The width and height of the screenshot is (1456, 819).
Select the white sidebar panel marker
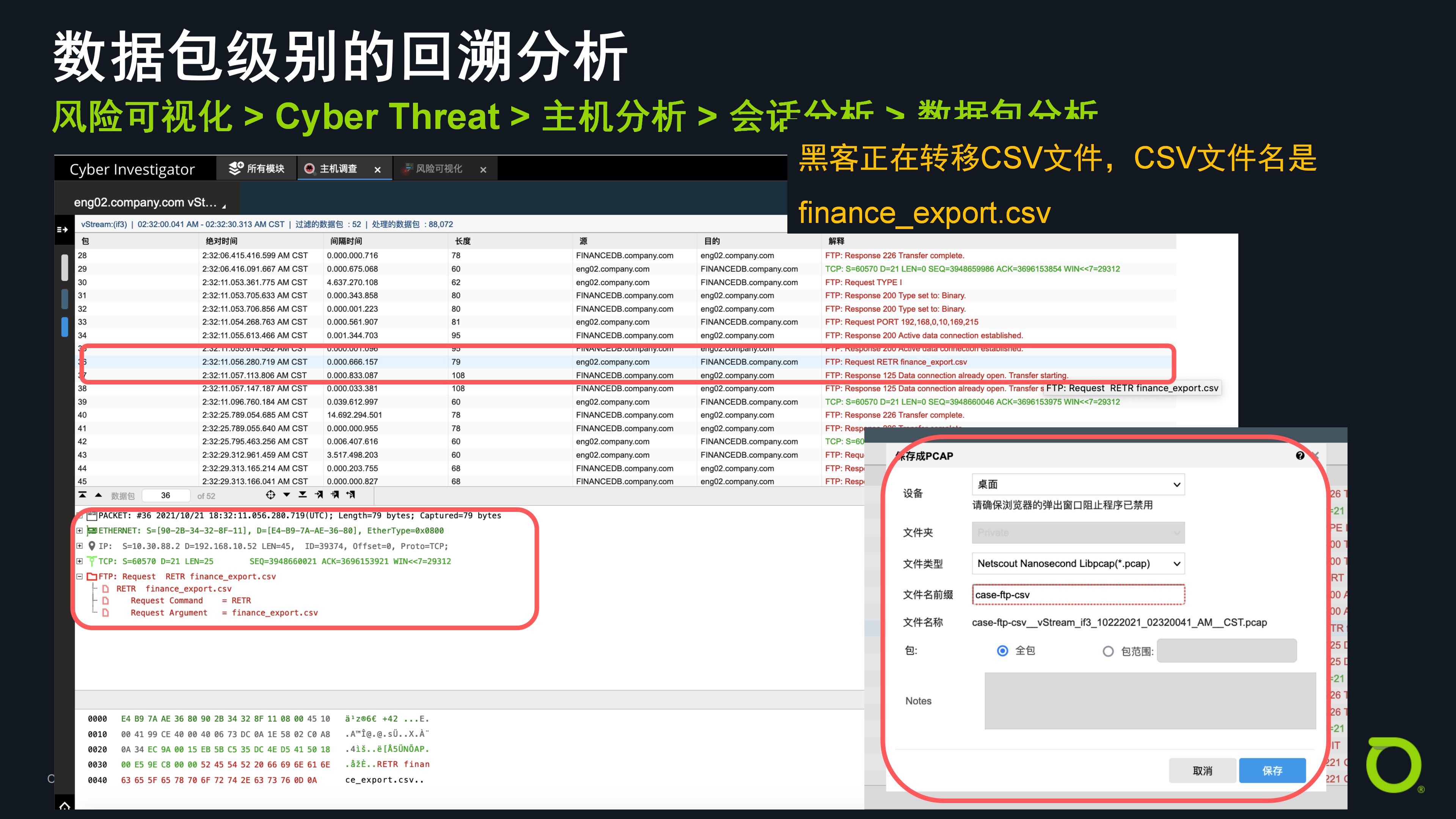65,267
